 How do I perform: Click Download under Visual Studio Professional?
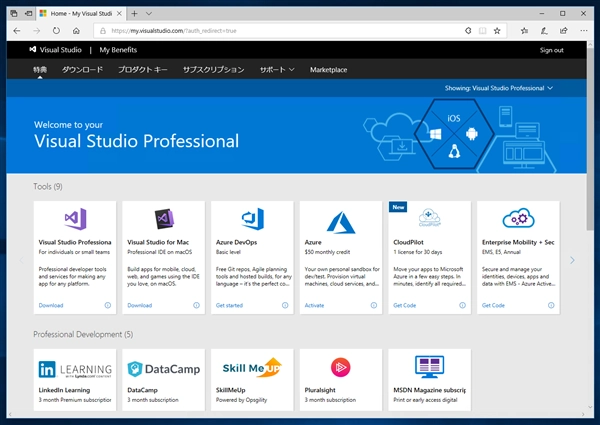pyautogui.click(x=51, y=305)
